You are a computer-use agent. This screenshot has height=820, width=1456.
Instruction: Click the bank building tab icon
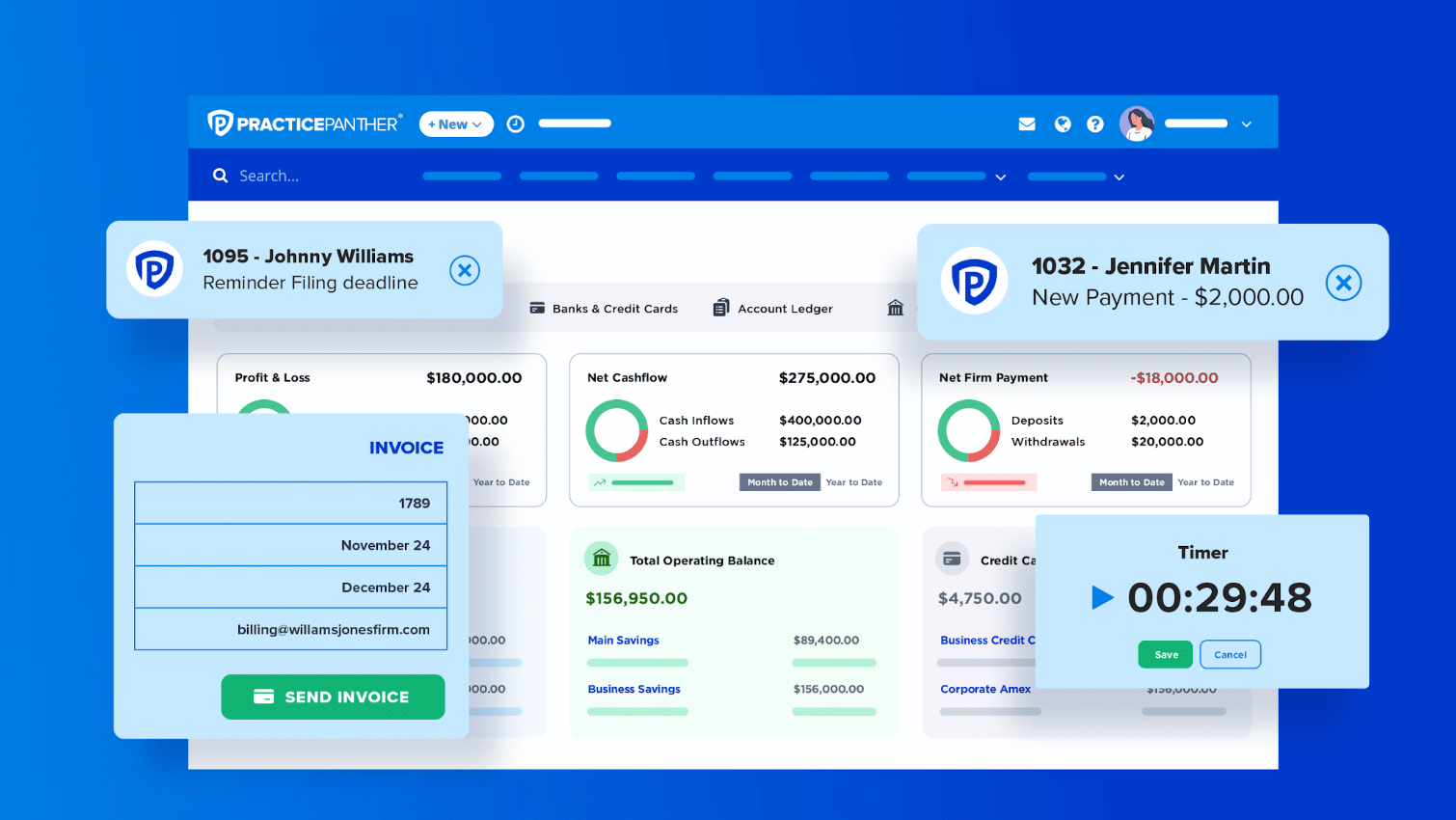[x=896, y=308]
